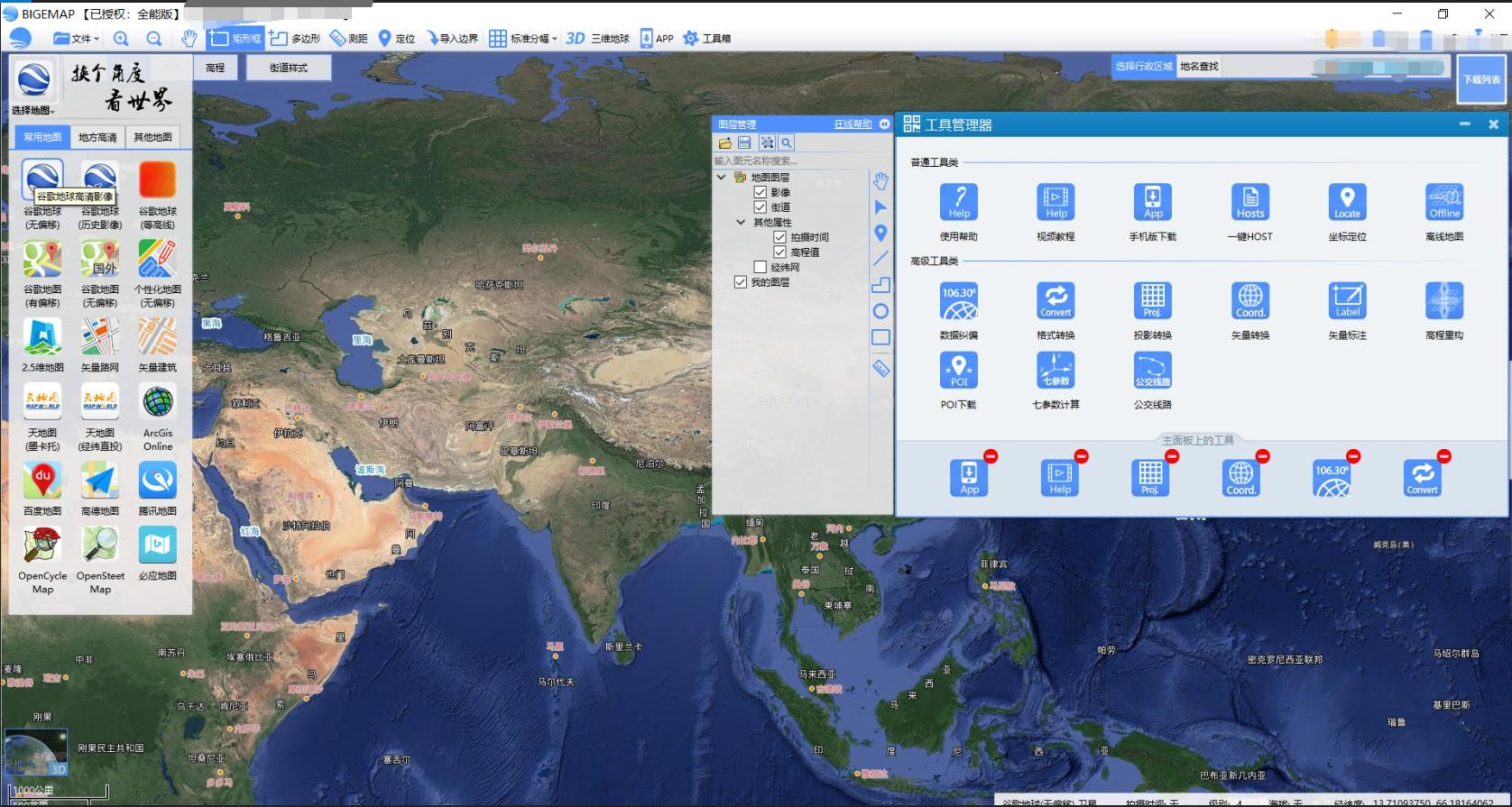The image size is (1512, 807).
Task: Open the 一键HOST Hosts tool
Action: [1249, 202]
